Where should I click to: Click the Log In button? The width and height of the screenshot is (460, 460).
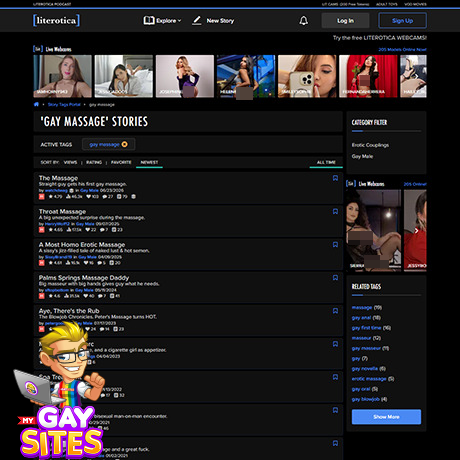345,21
